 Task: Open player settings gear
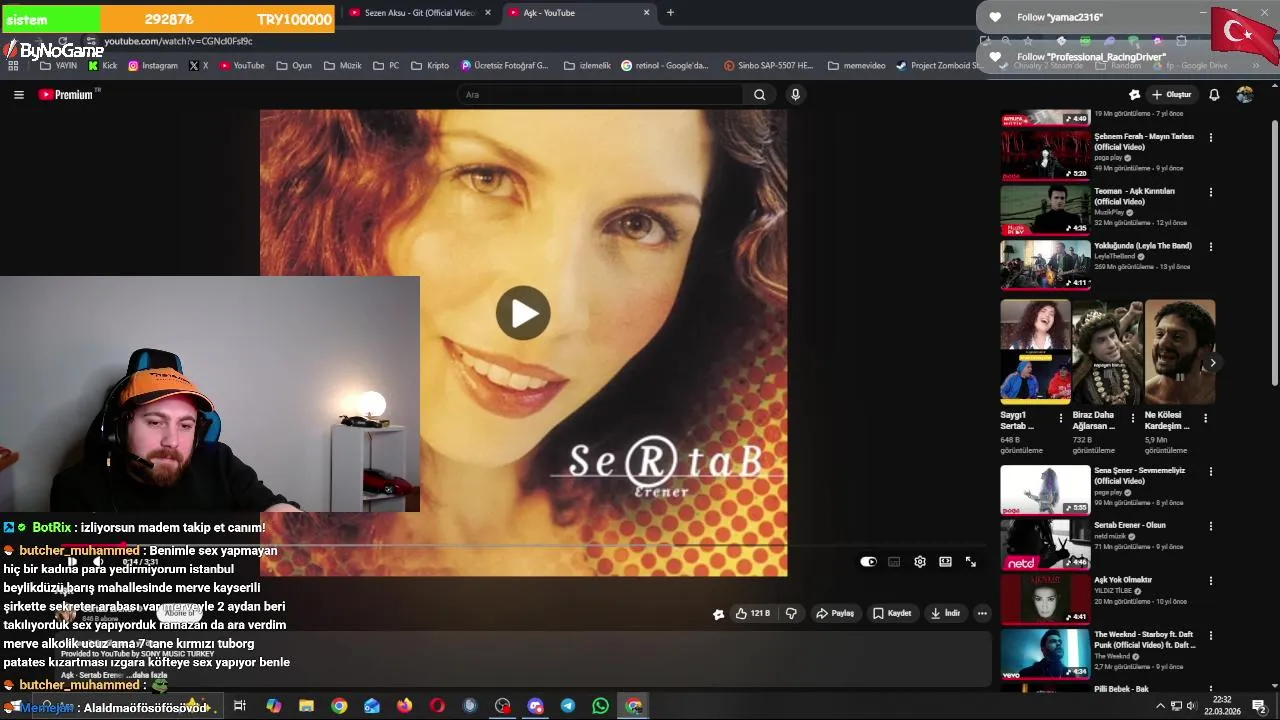[920, 562]
